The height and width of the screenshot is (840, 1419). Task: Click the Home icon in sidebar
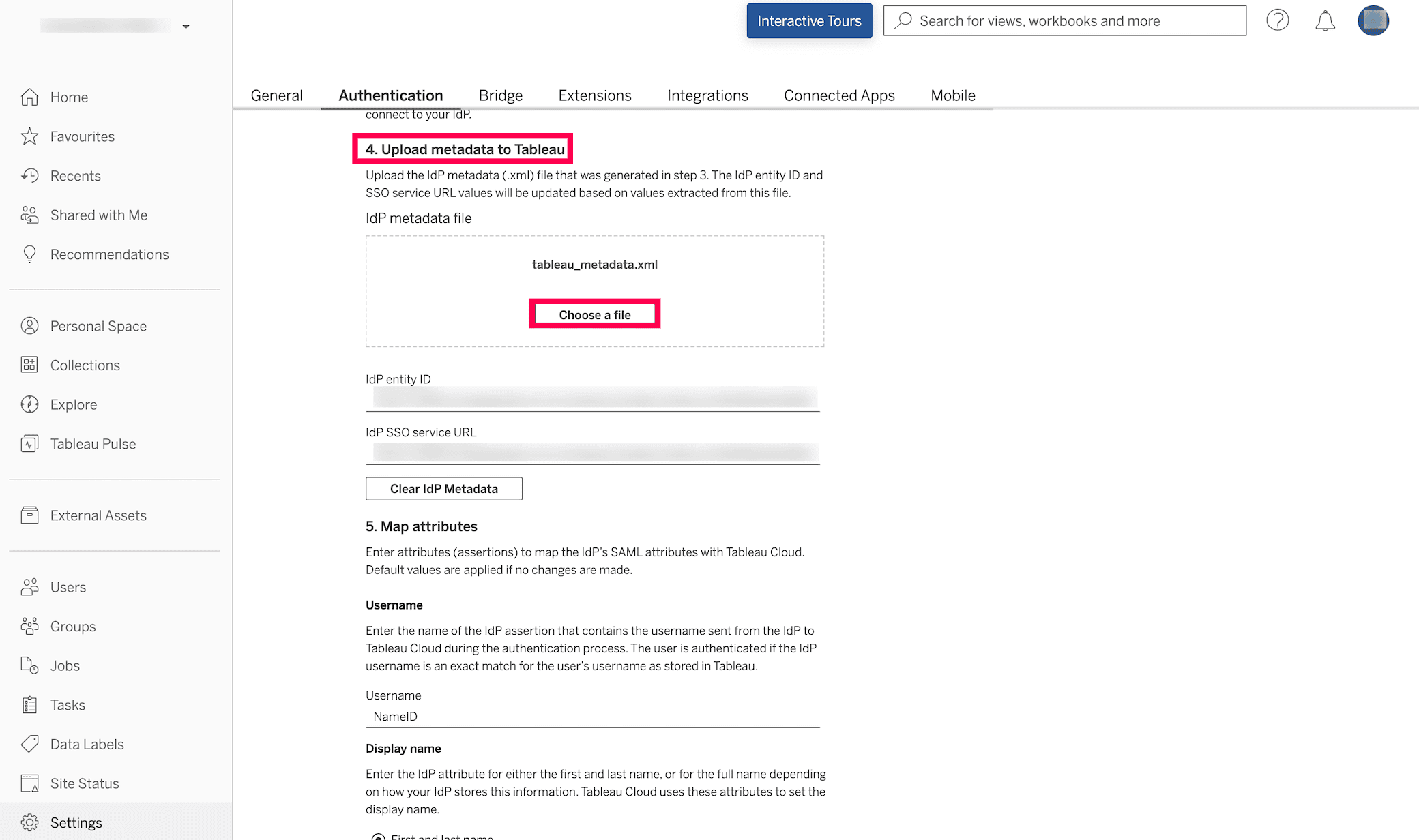click(x=31, y=97)
